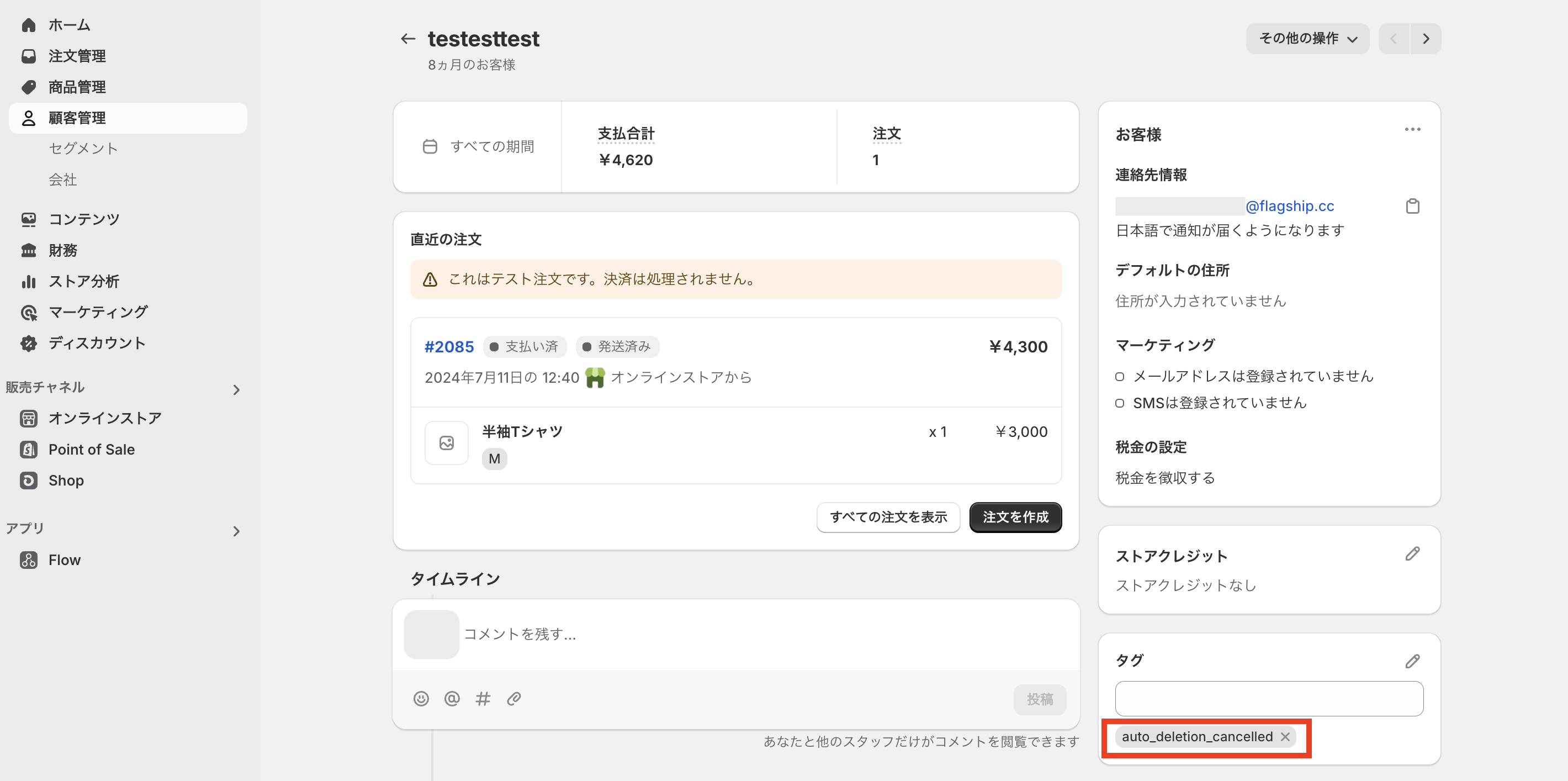The image size is (1568, 781).
Task: Open order #2085 link
Action: (x=449, y=347)
